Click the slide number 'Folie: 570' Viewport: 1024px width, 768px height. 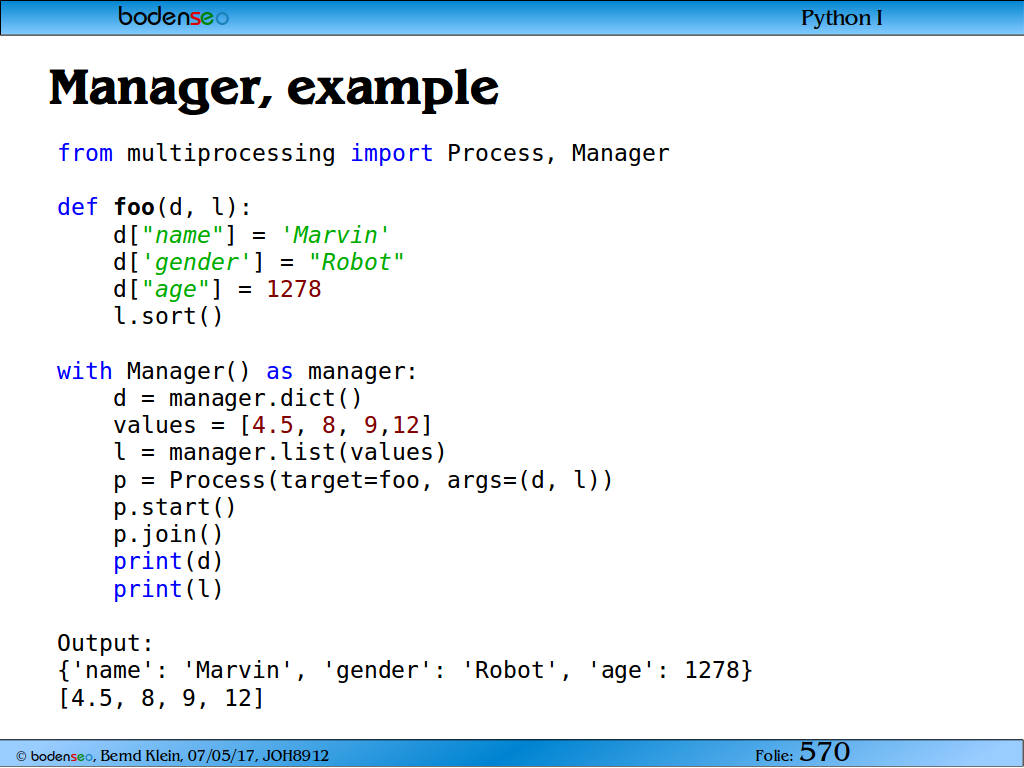pos(803,753)
